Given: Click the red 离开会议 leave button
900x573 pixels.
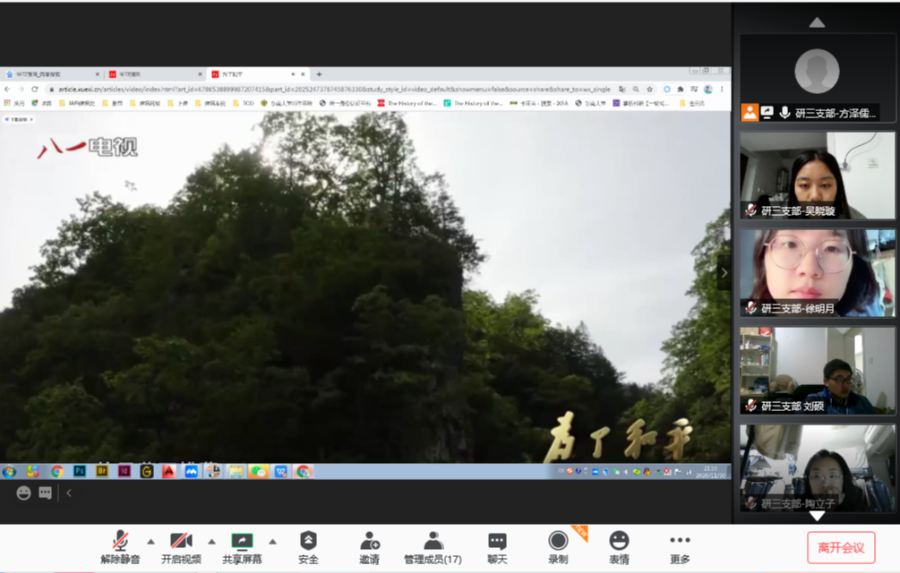Looking at the screenshot, I should tap(841, 547).
